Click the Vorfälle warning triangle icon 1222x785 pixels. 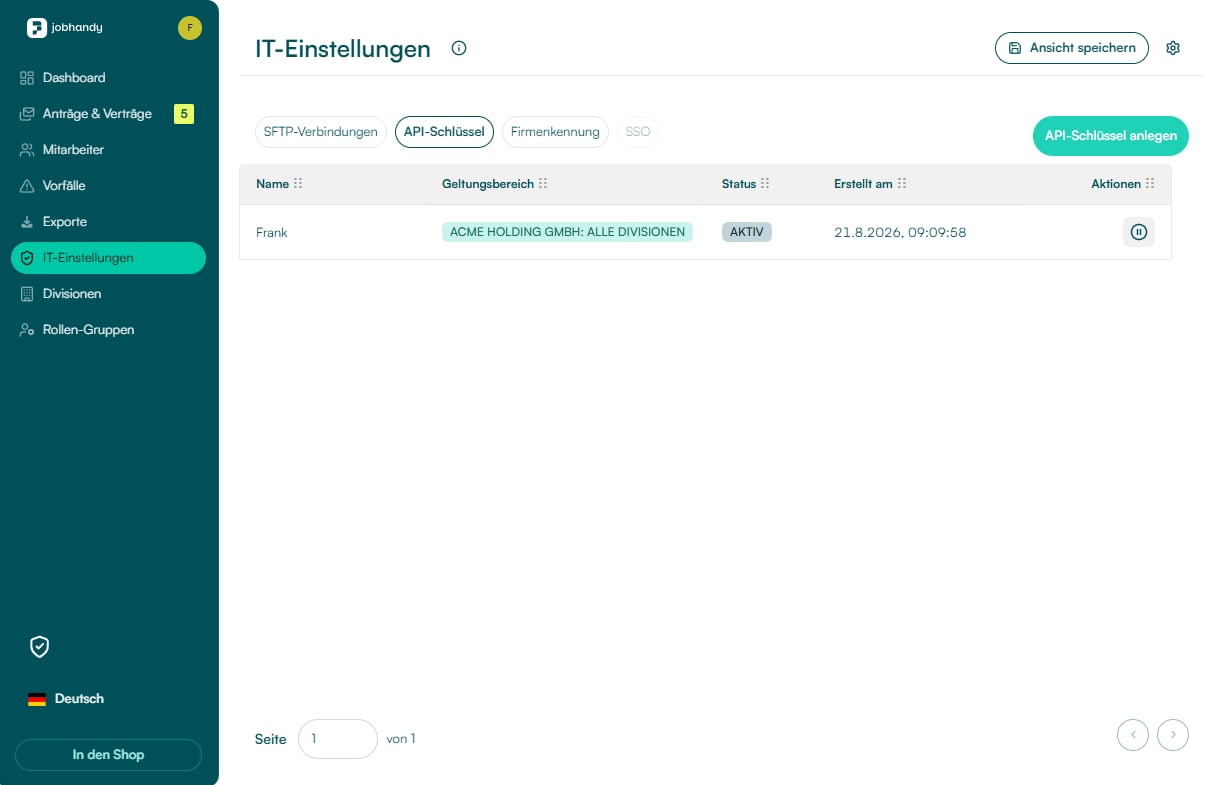[27, 186]
